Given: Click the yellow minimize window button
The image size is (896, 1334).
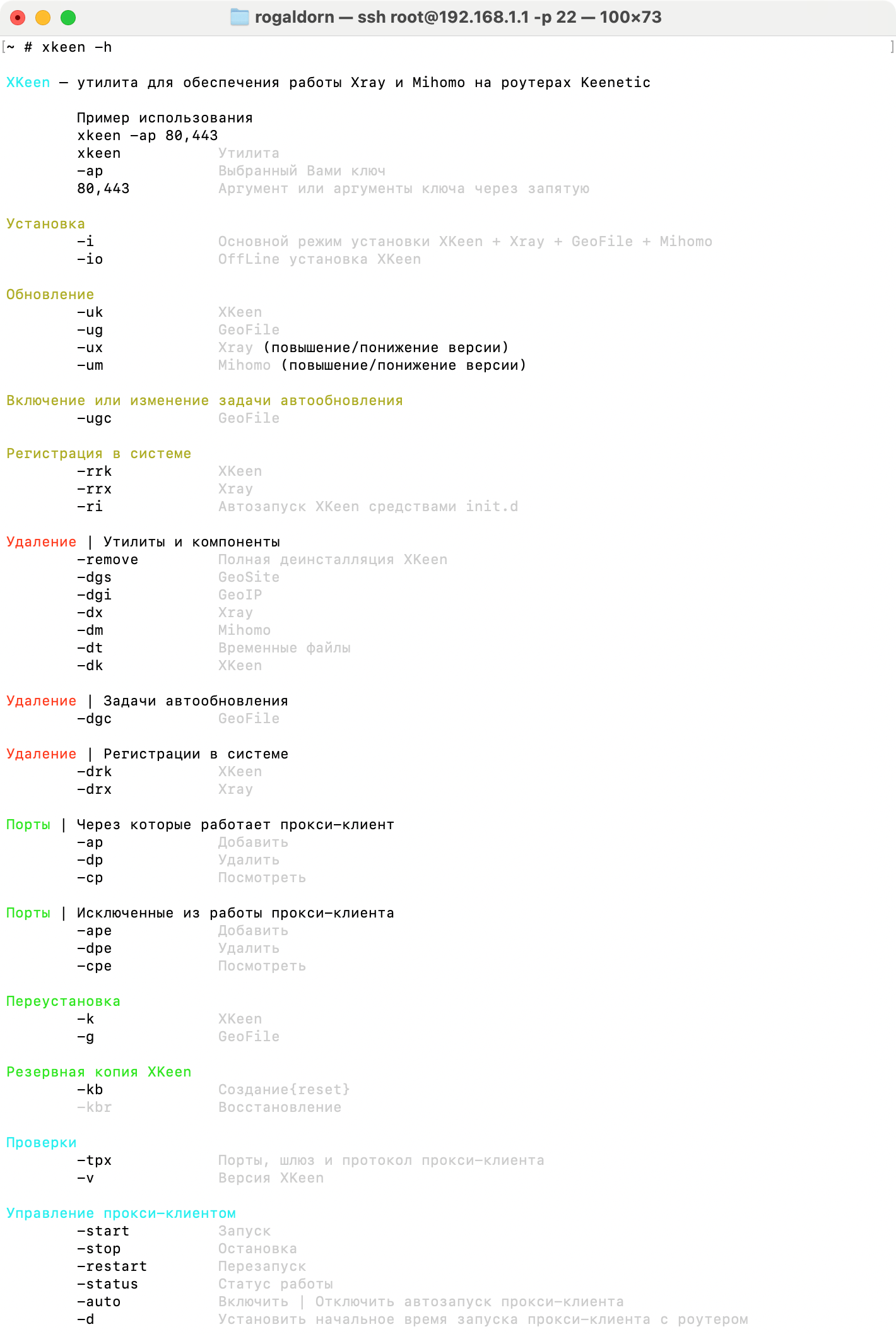Looking at the screenshot, I should 43,18.
